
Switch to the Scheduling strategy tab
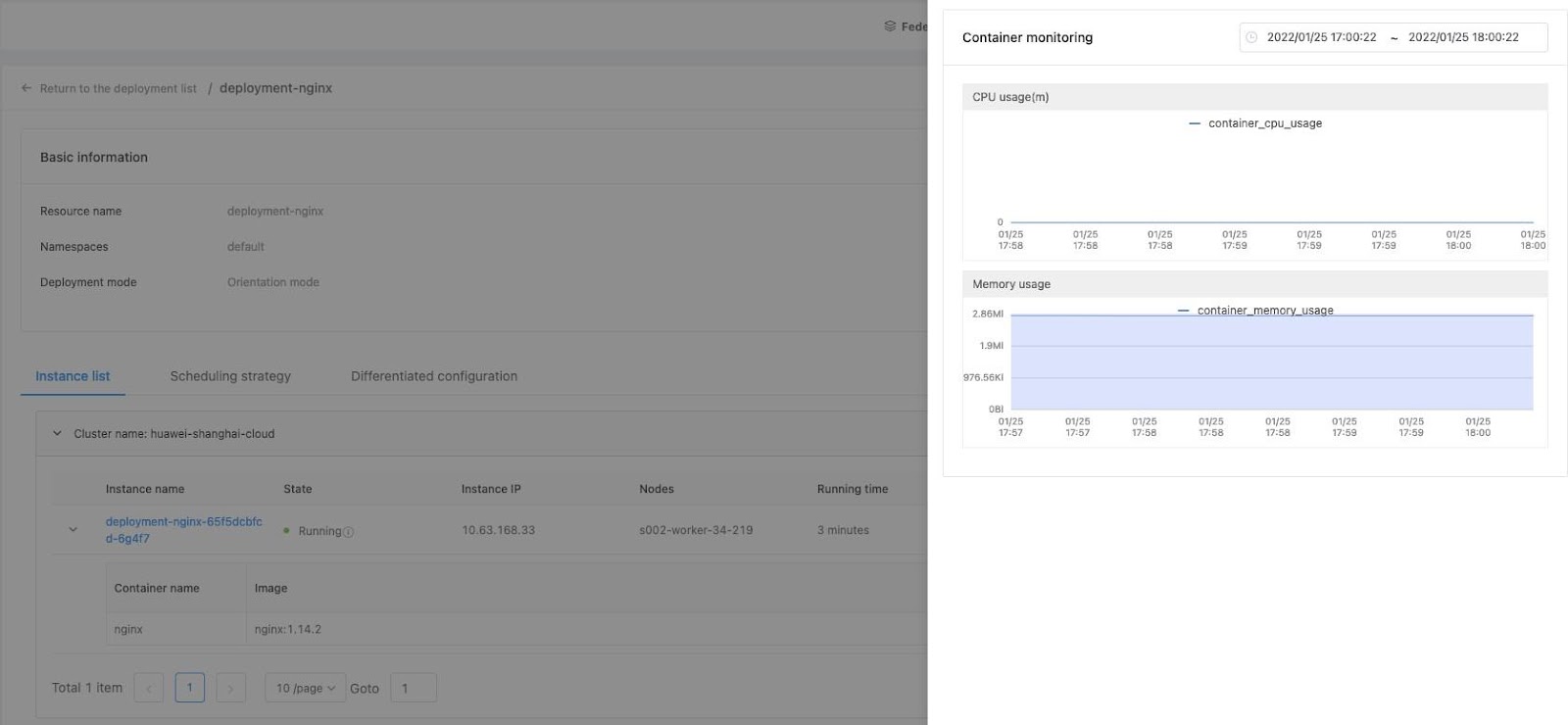pos(230,376)
